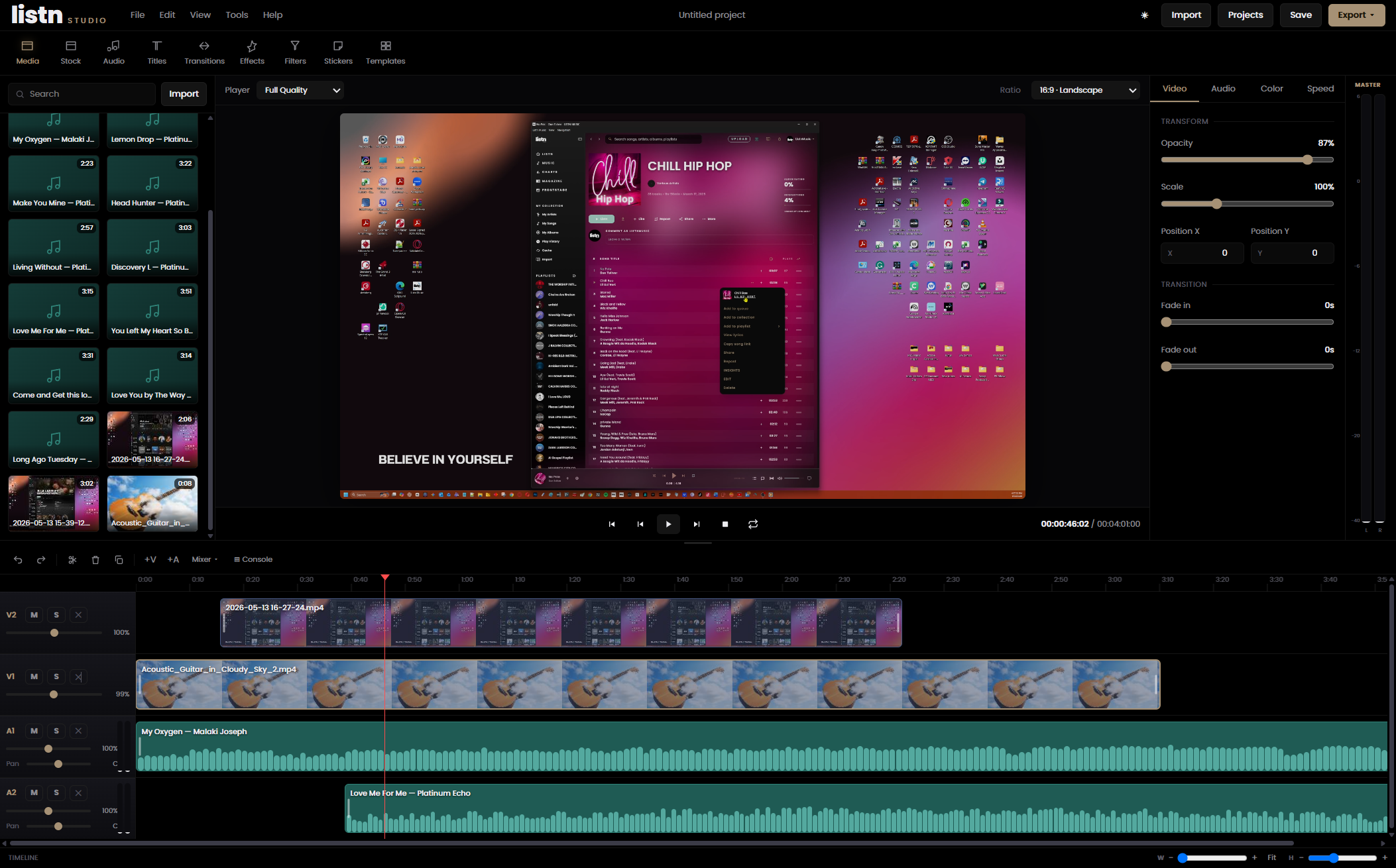Open the Effects panel
This screenshot has width=1396, height=868.
(x=252, y=52)
